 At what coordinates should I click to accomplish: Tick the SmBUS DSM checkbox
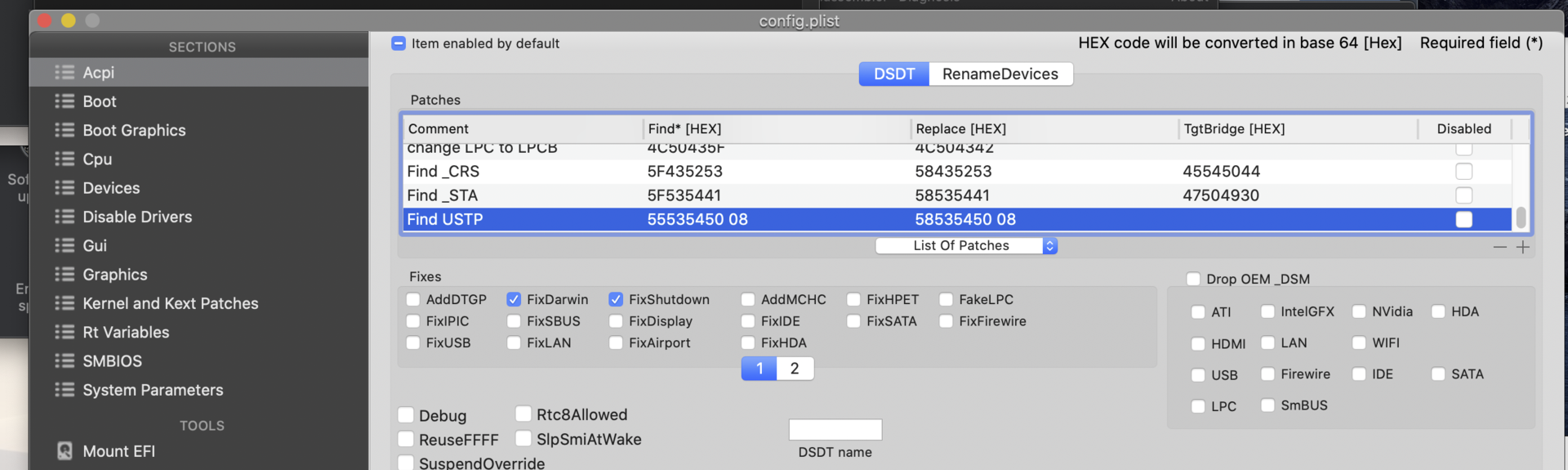click(x=1267, y=405)
